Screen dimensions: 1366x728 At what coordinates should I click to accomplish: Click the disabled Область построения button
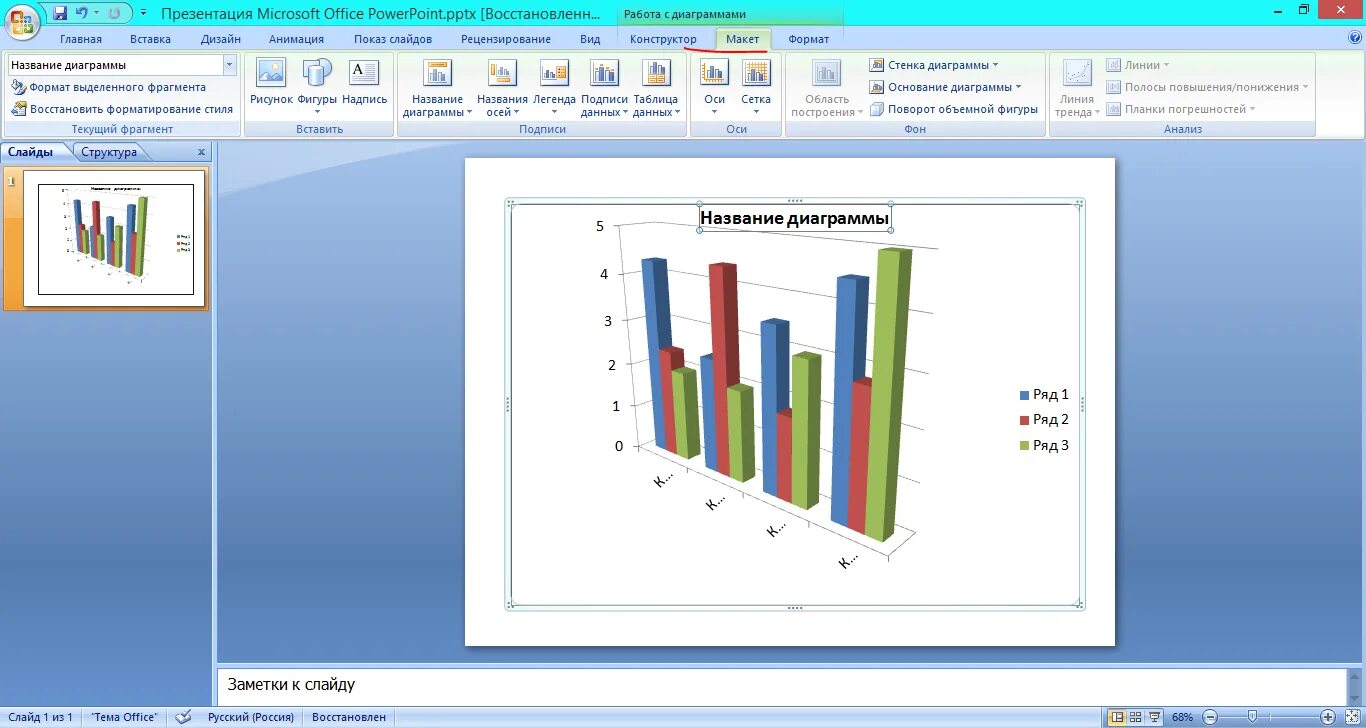click(826, 88)
